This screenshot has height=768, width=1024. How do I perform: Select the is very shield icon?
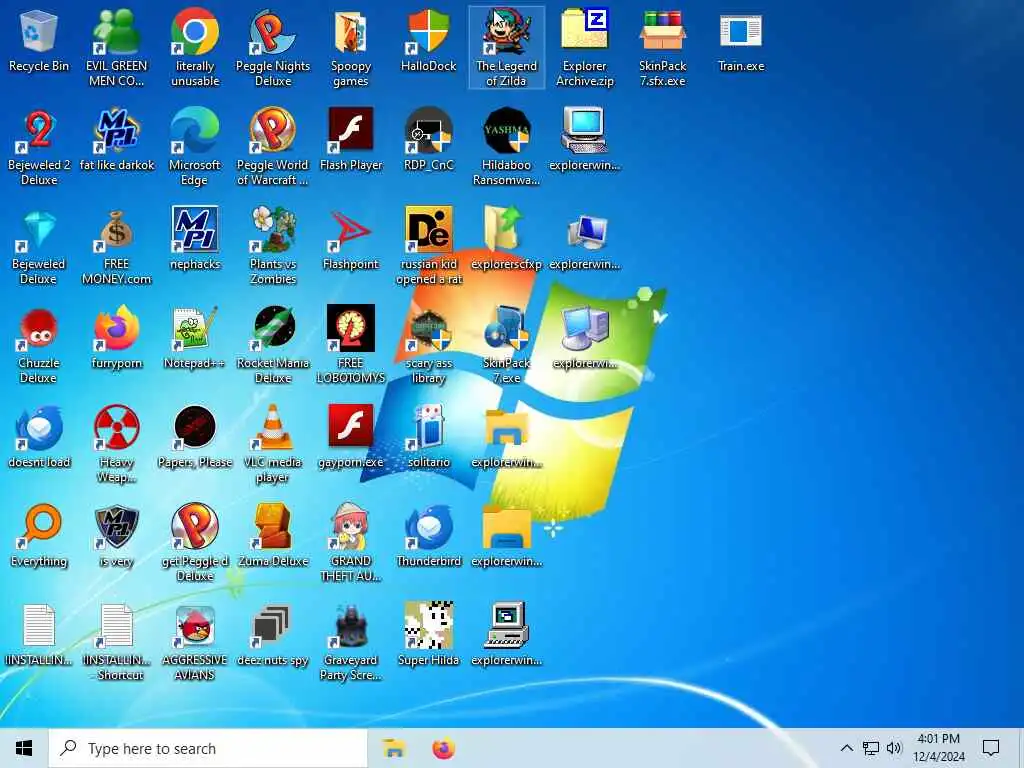(x=116, y=526)
